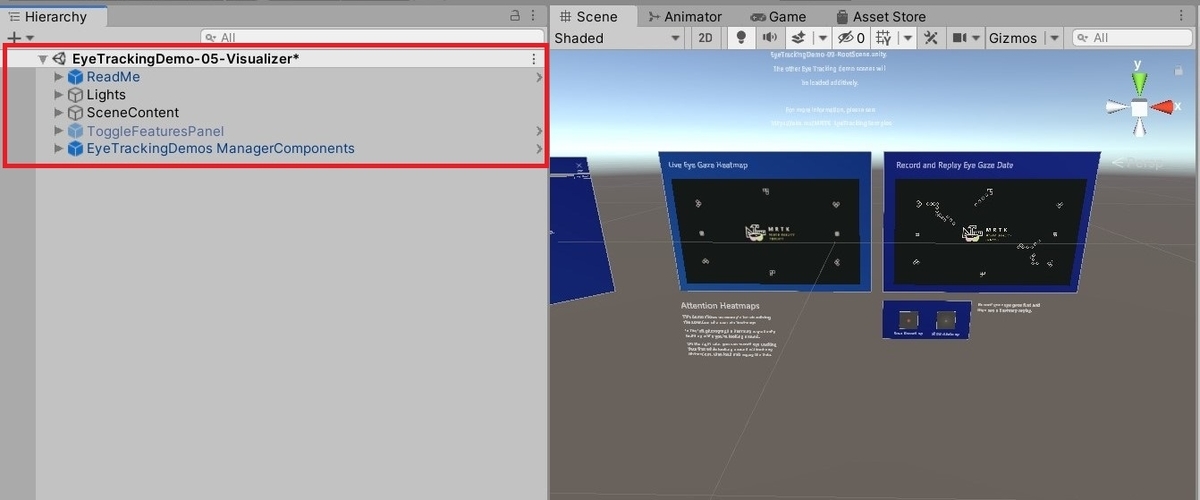Open grid settings dropdown arrow
1200x500 pixels.
point(908,38)
